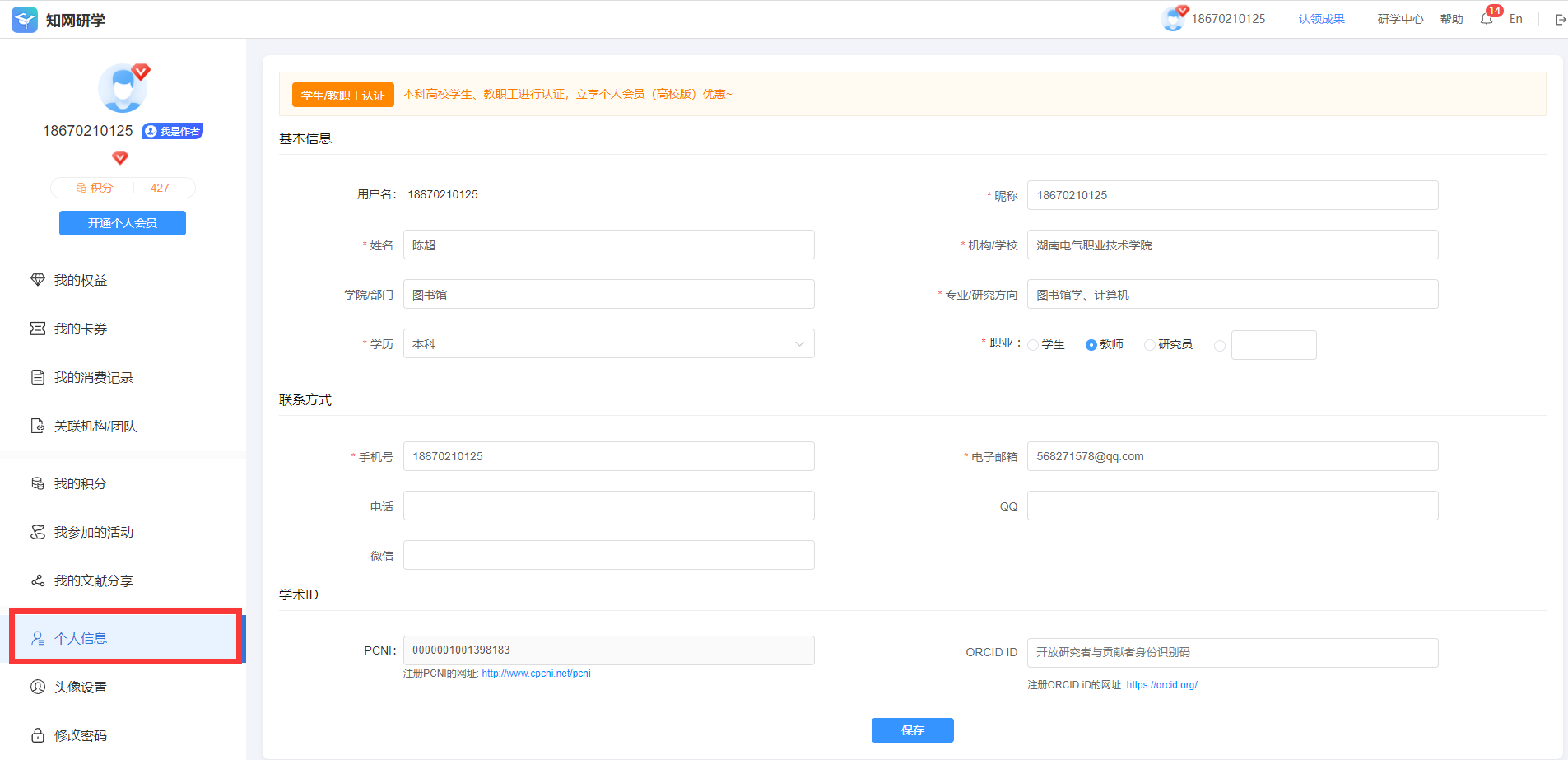Viewport: 1568px width, 760px height.
Task: Select the 教师 occupation radio button
Action: pyautogui.click(x=1091, y=345)
